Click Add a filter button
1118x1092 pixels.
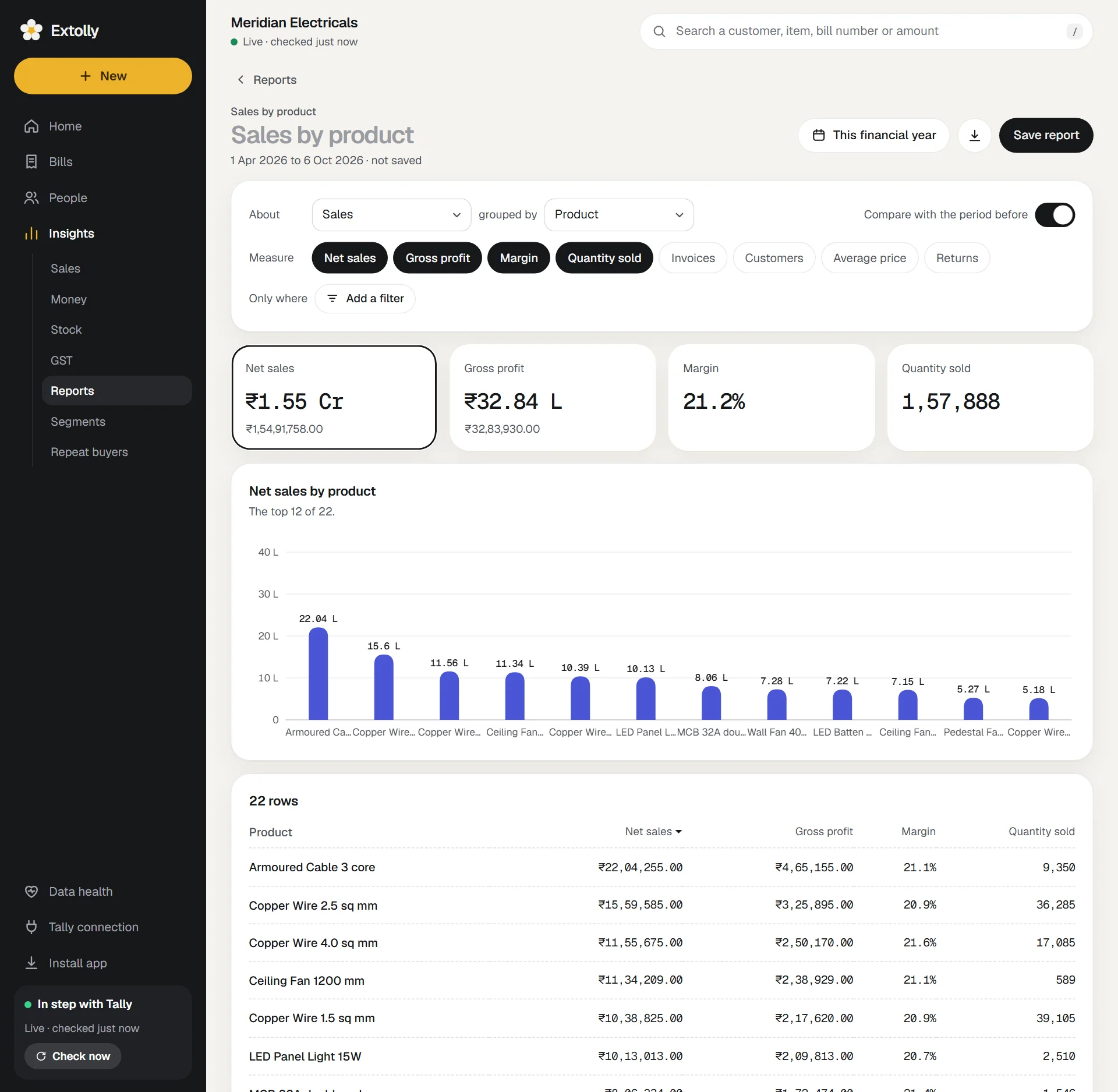coord(365,299)
